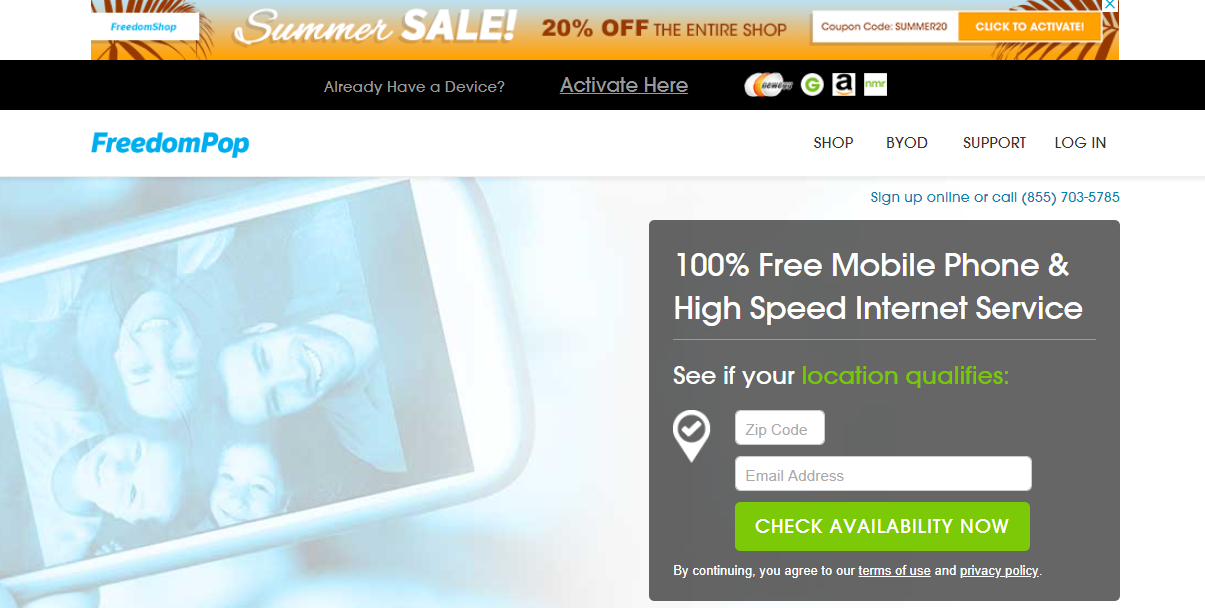This screenshot has width=1205, height=608.
Task: Go to the SUPPORT page
Action: 994,143
